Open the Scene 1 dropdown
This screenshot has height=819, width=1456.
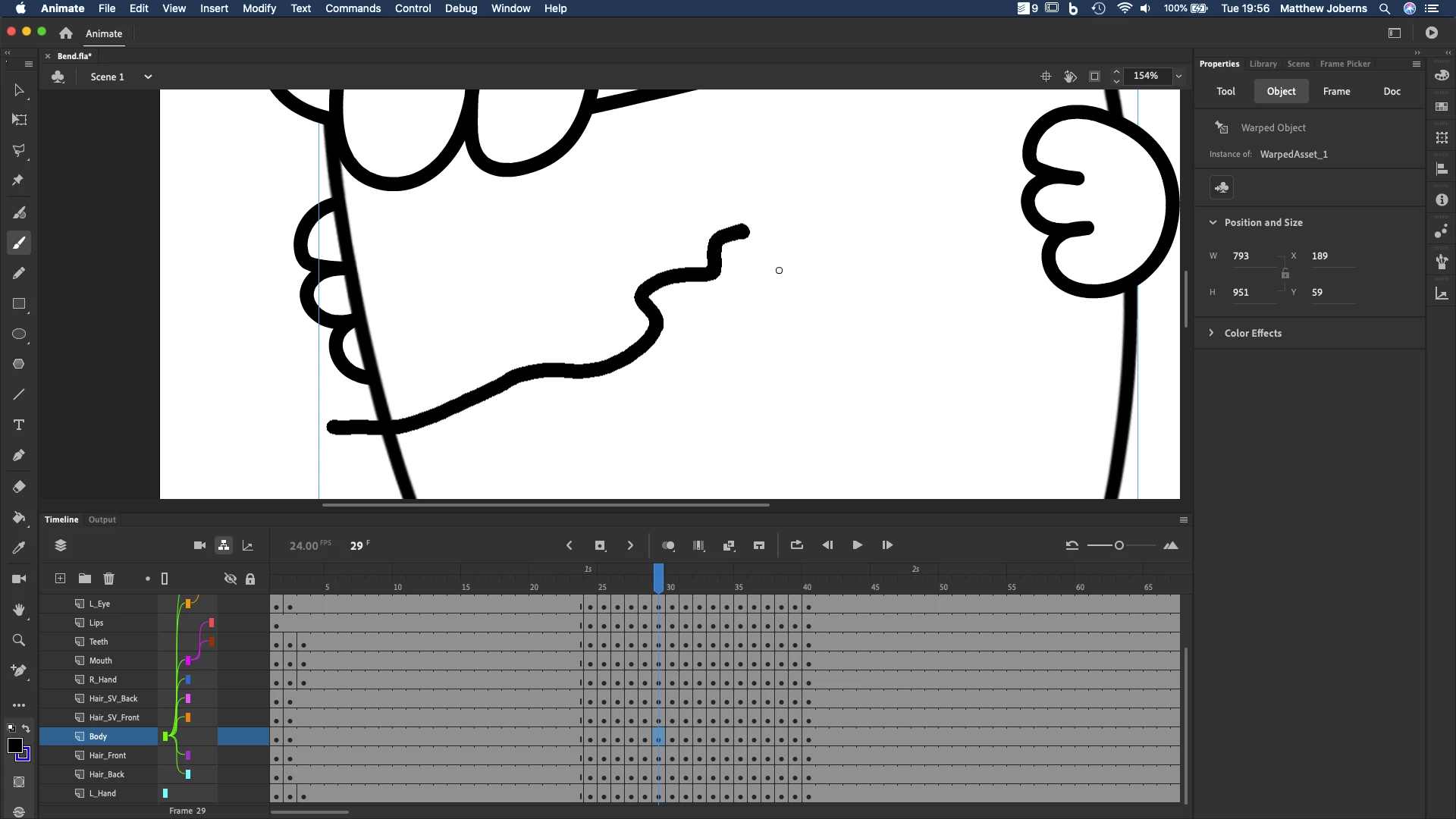click(x=148, y=77)
